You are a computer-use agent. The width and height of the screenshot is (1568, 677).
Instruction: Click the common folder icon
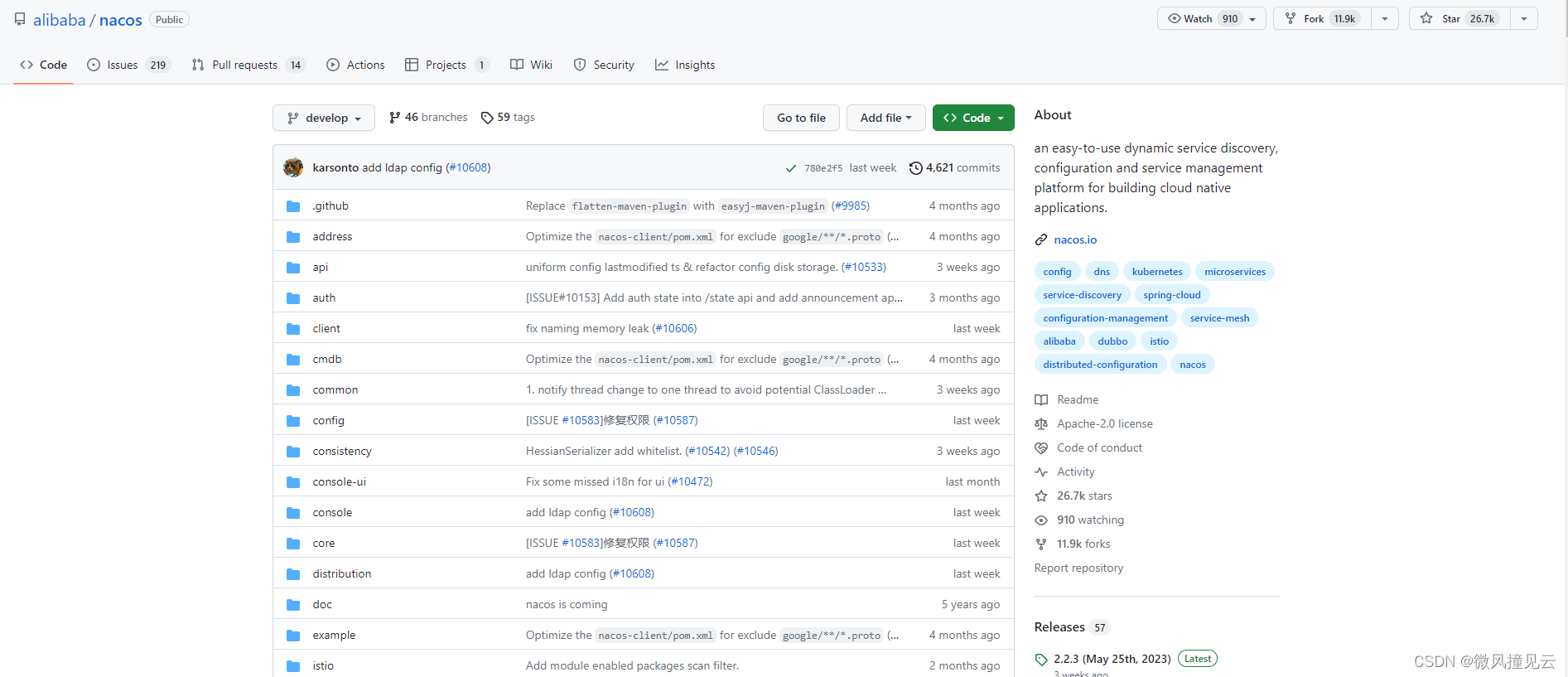point(293,390)
